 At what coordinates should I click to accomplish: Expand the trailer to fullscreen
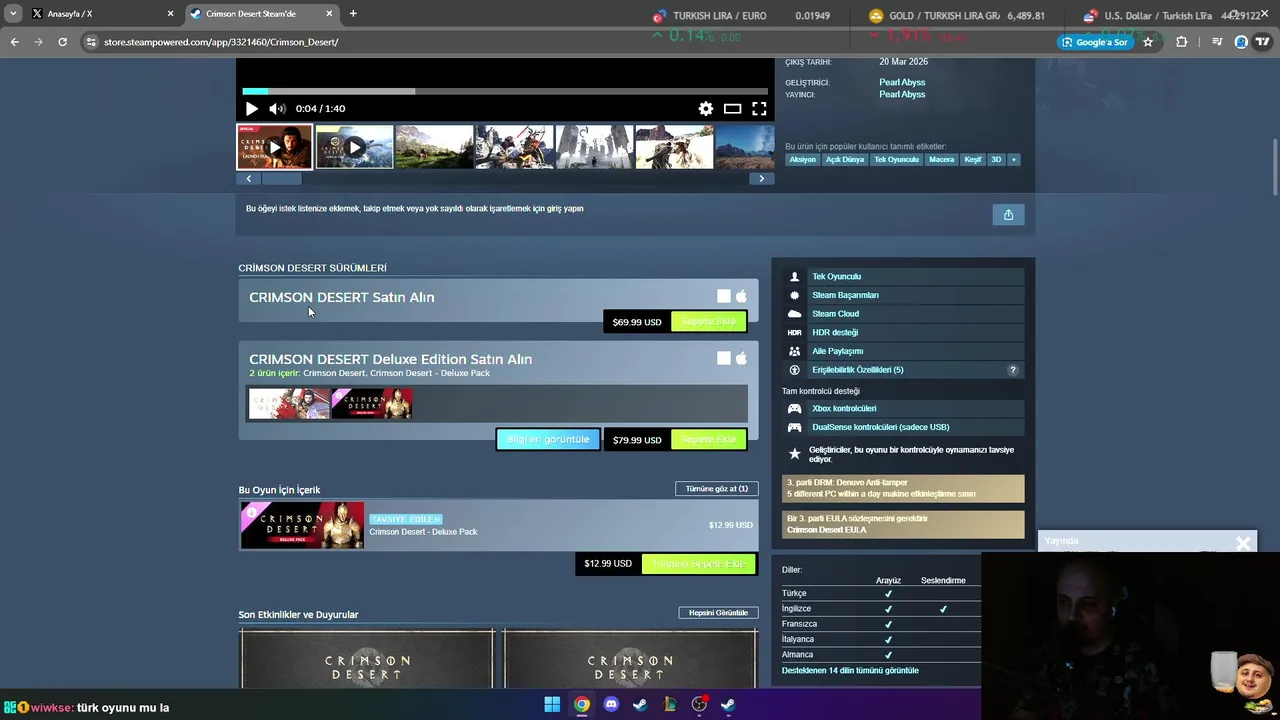759,109
